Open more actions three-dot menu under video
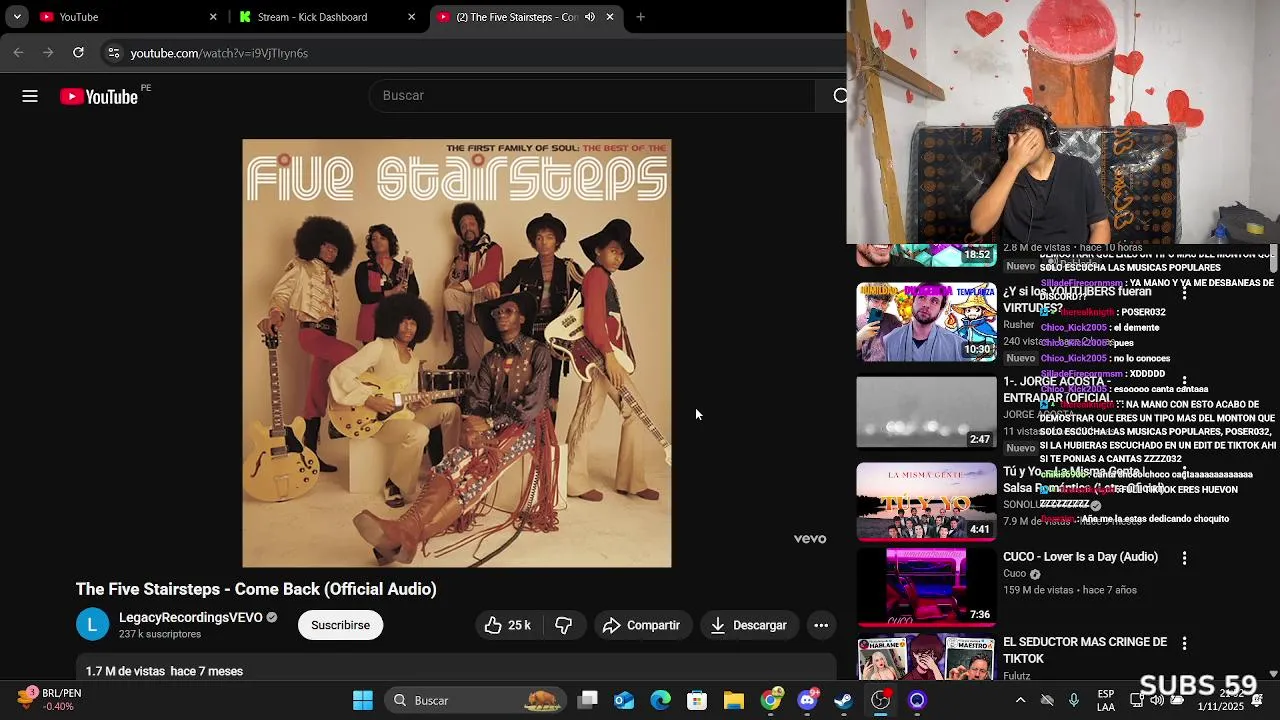Viewport: 1280px width, 720px height. pos(821,625)
